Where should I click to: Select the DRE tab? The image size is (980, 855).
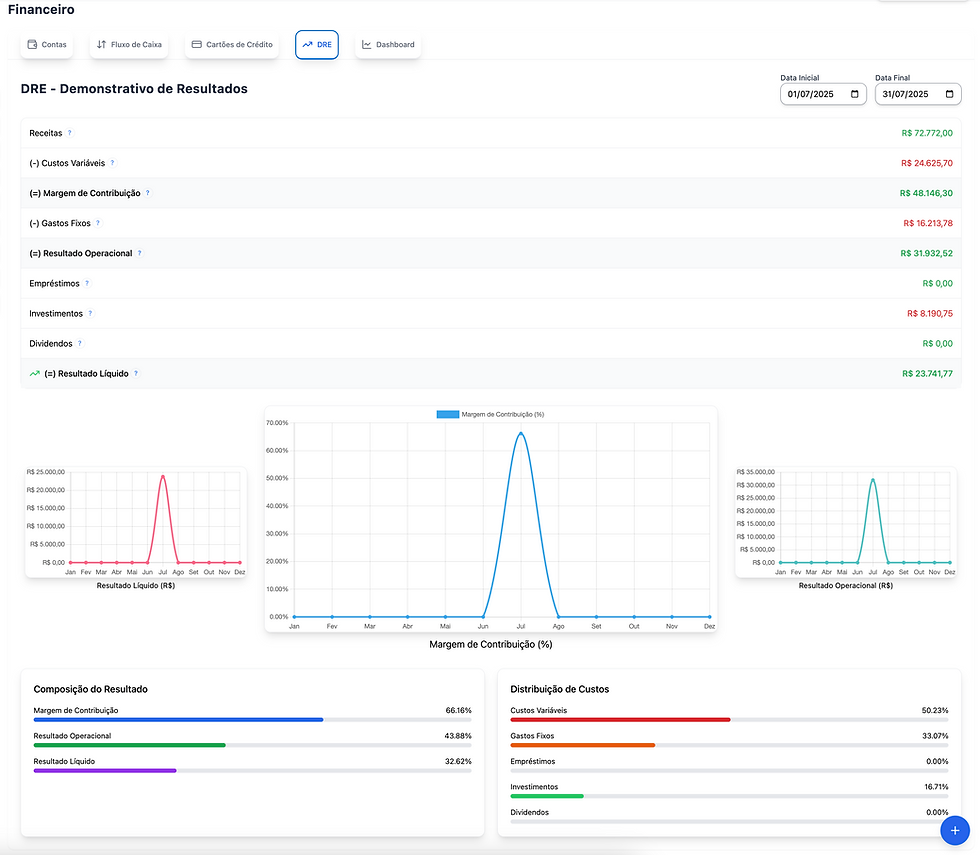317,44
